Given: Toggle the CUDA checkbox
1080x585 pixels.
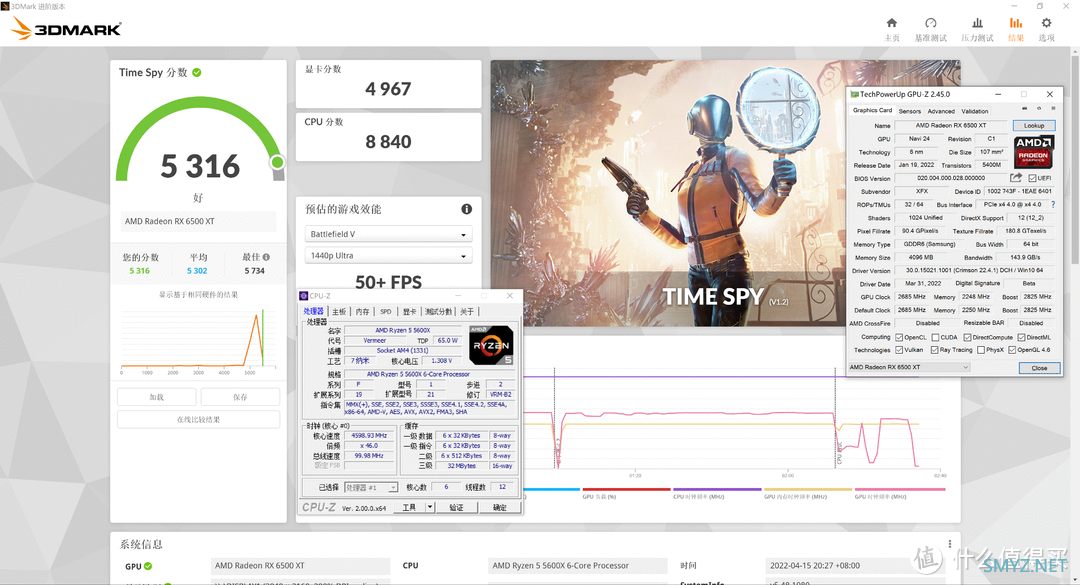Looking at the screenshot, I should (935, 338).
